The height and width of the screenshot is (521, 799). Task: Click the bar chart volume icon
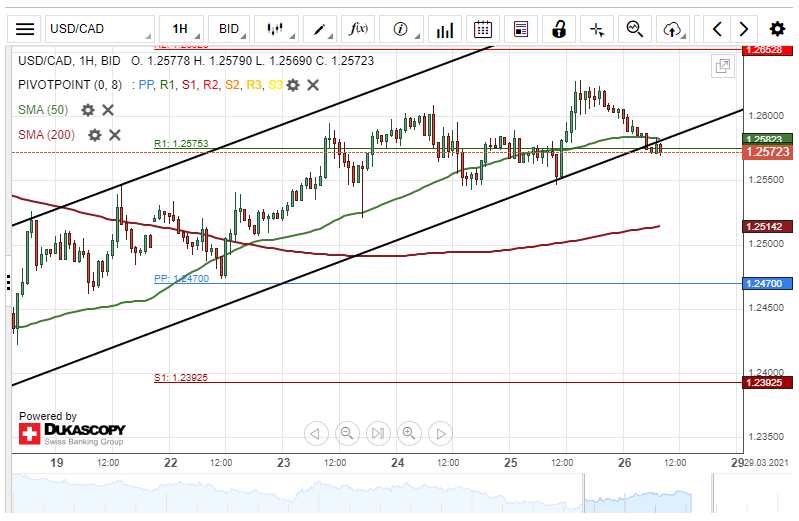(445, 29)
